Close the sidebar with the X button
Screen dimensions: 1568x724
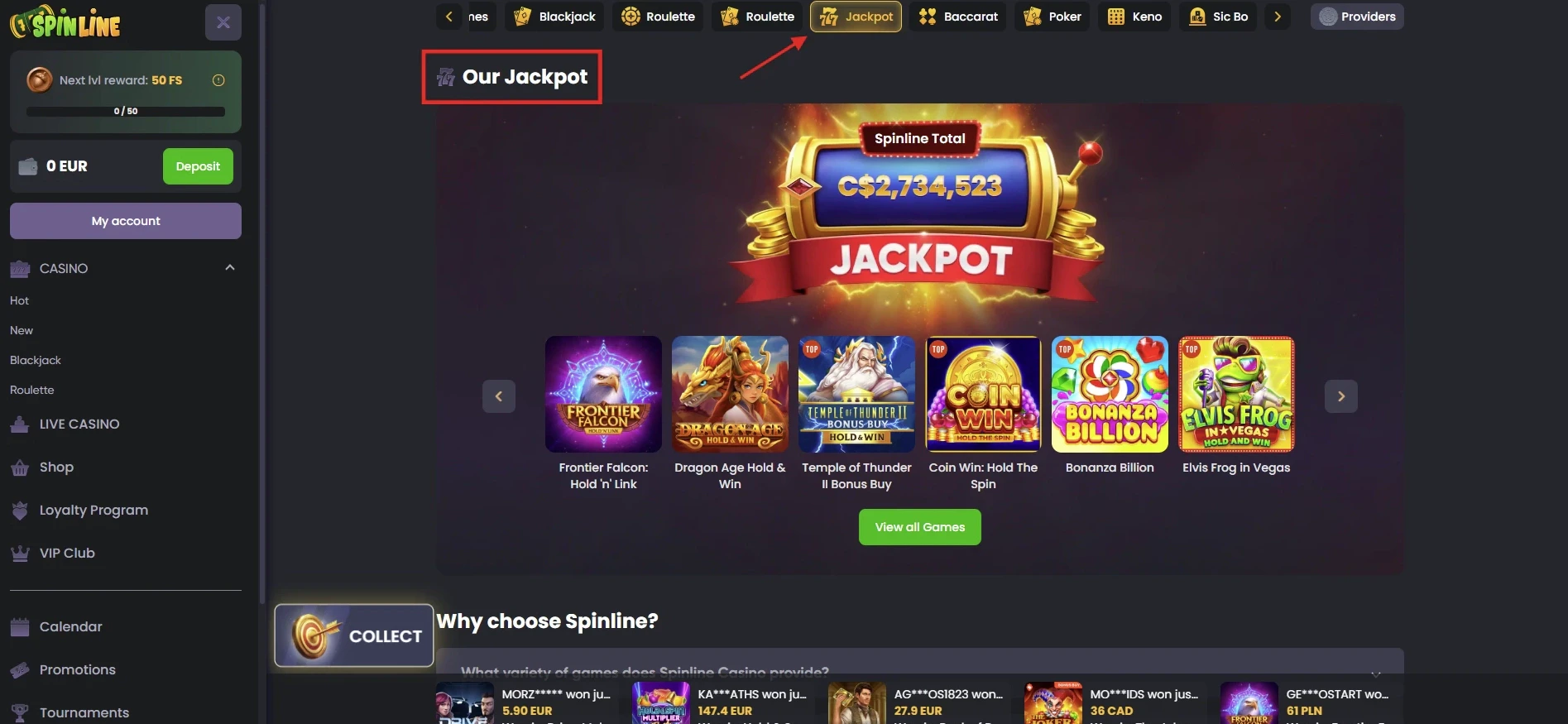(223, 22)
